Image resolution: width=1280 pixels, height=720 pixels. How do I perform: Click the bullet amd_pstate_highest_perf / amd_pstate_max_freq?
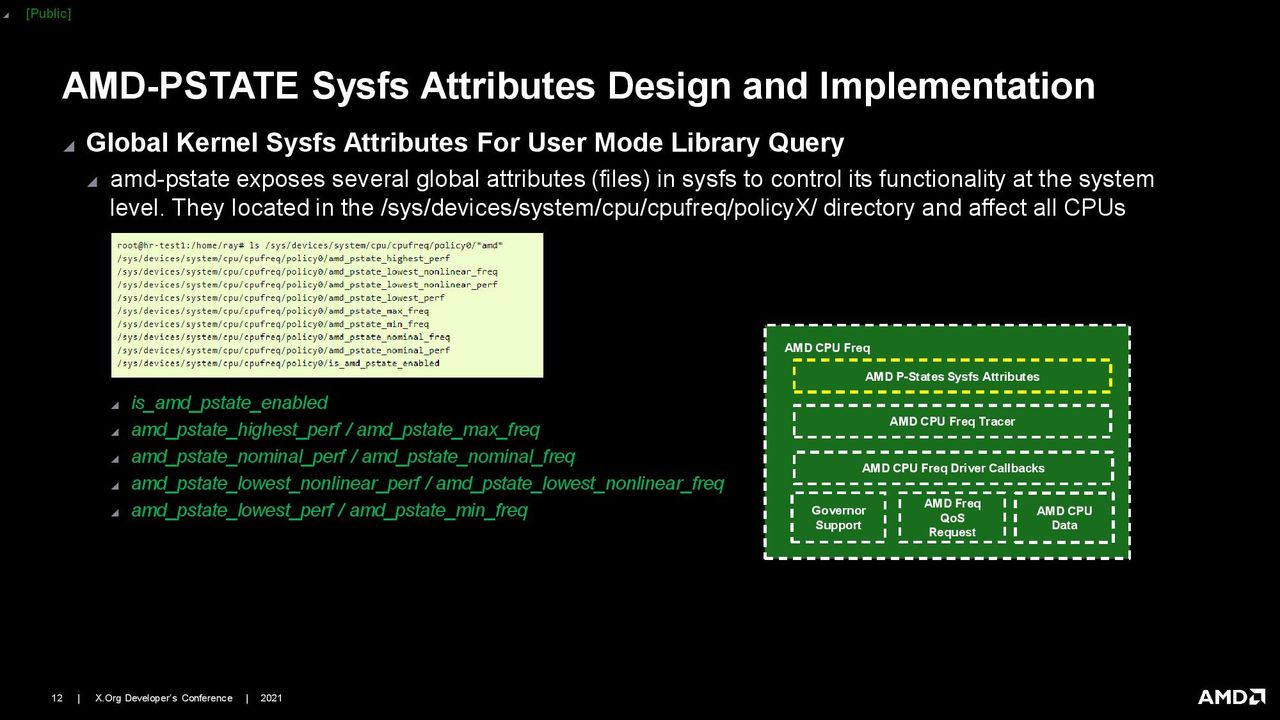click(x=335, y=430)
